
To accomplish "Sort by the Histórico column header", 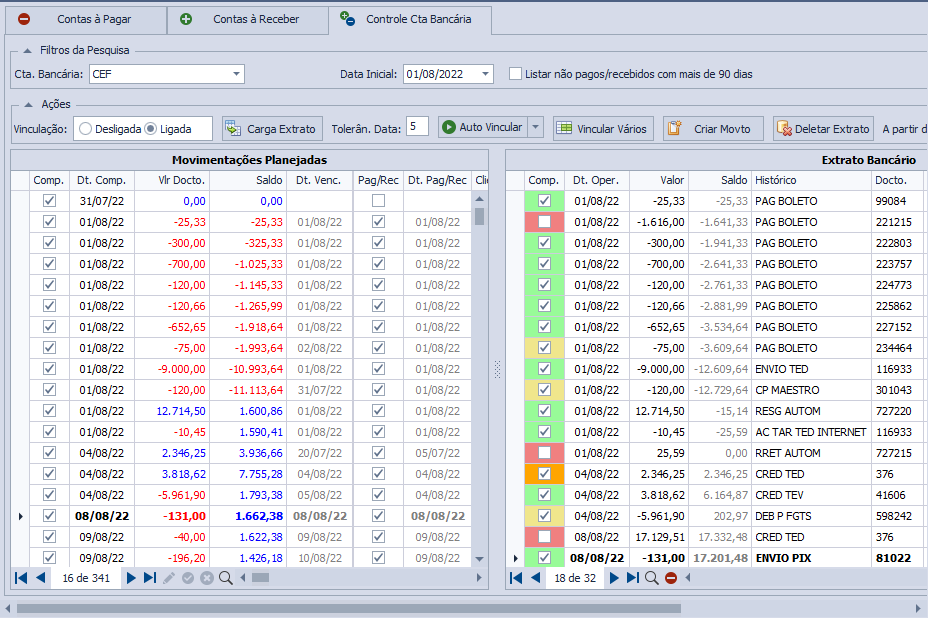I will click(811, 180).
